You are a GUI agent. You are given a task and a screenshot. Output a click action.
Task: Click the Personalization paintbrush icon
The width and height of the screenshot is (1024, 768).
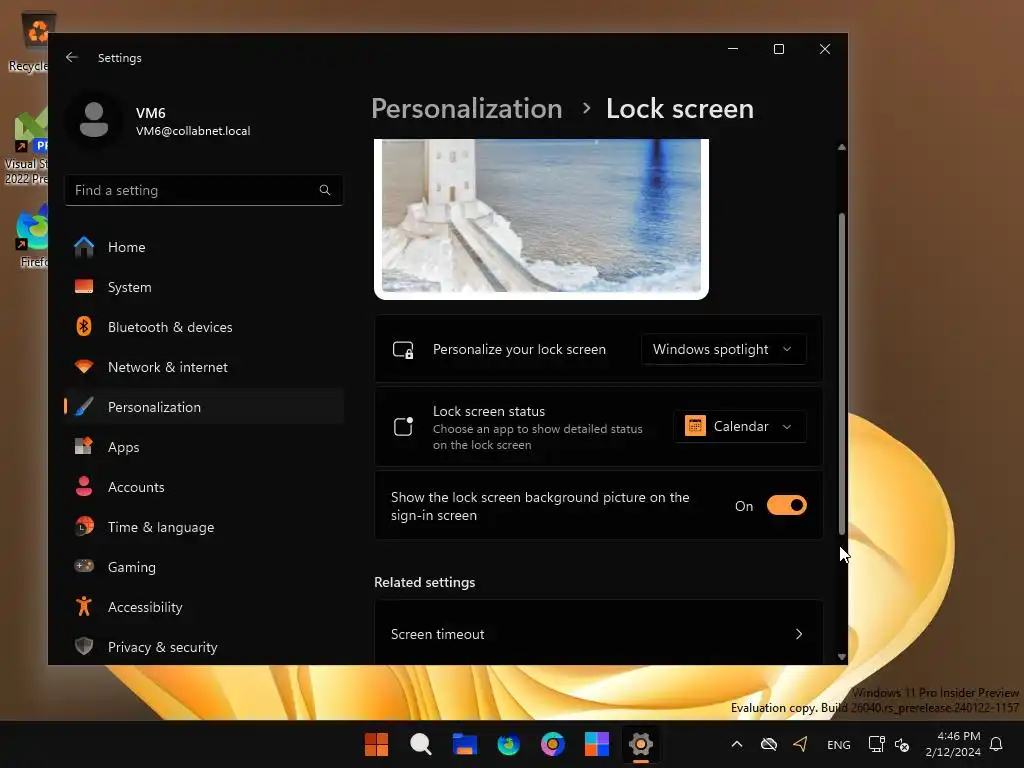(84, 407)
